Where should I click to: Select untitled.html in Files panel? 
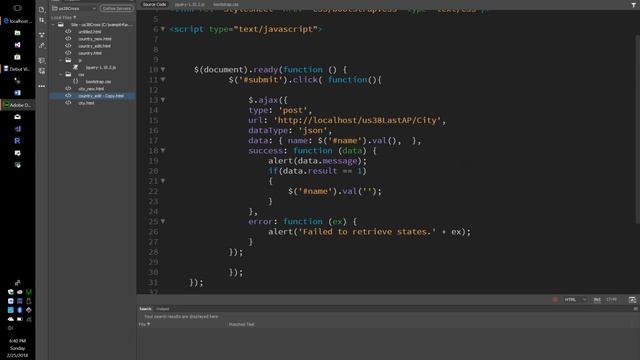[90, 31]
